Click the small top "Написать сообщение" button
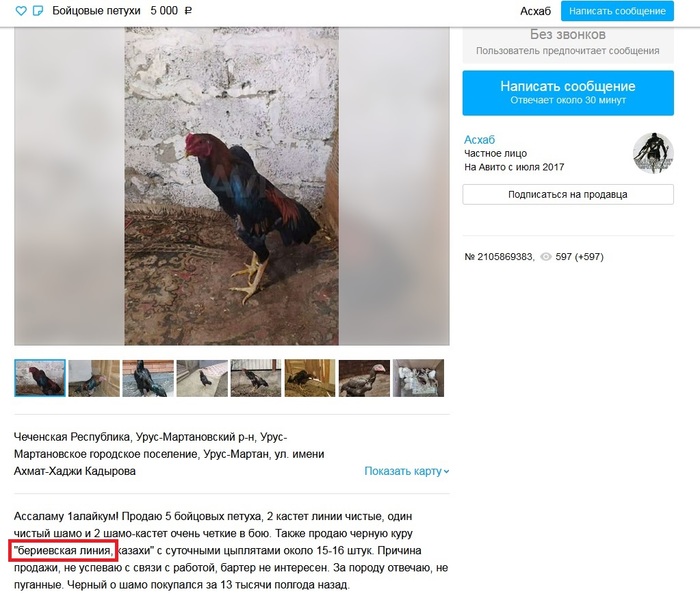The height and width of the screenshot is (596, 700). tap(617, 11)
